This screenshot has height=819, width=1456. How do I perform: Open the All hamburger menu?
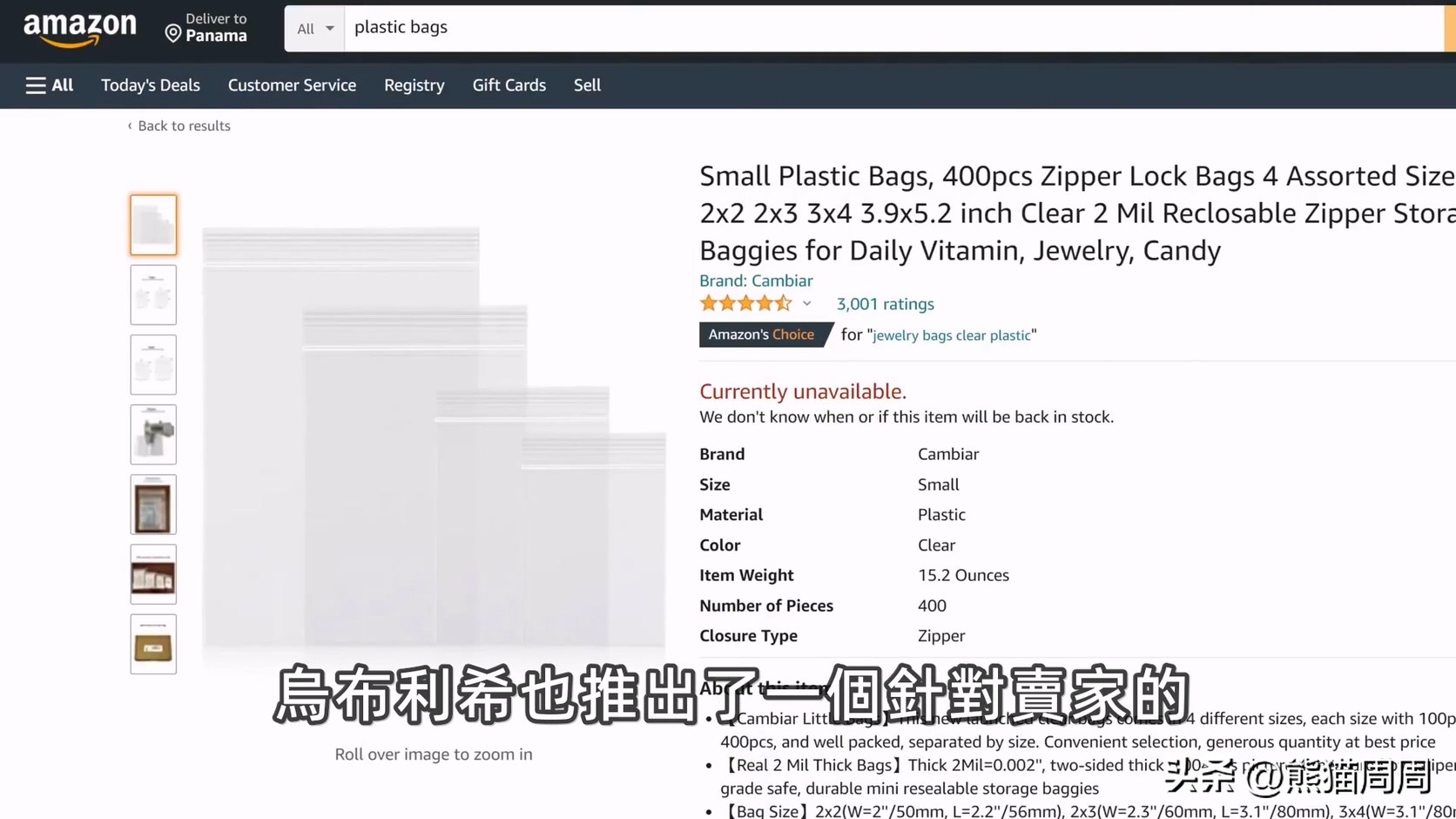(x=50, y=85)
